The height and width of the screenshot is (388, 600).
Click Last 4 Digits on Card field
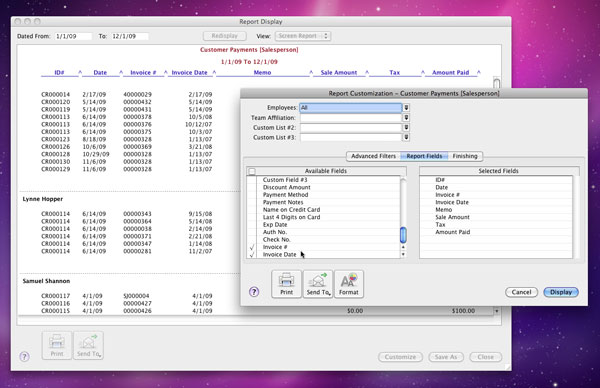point(291,217)
